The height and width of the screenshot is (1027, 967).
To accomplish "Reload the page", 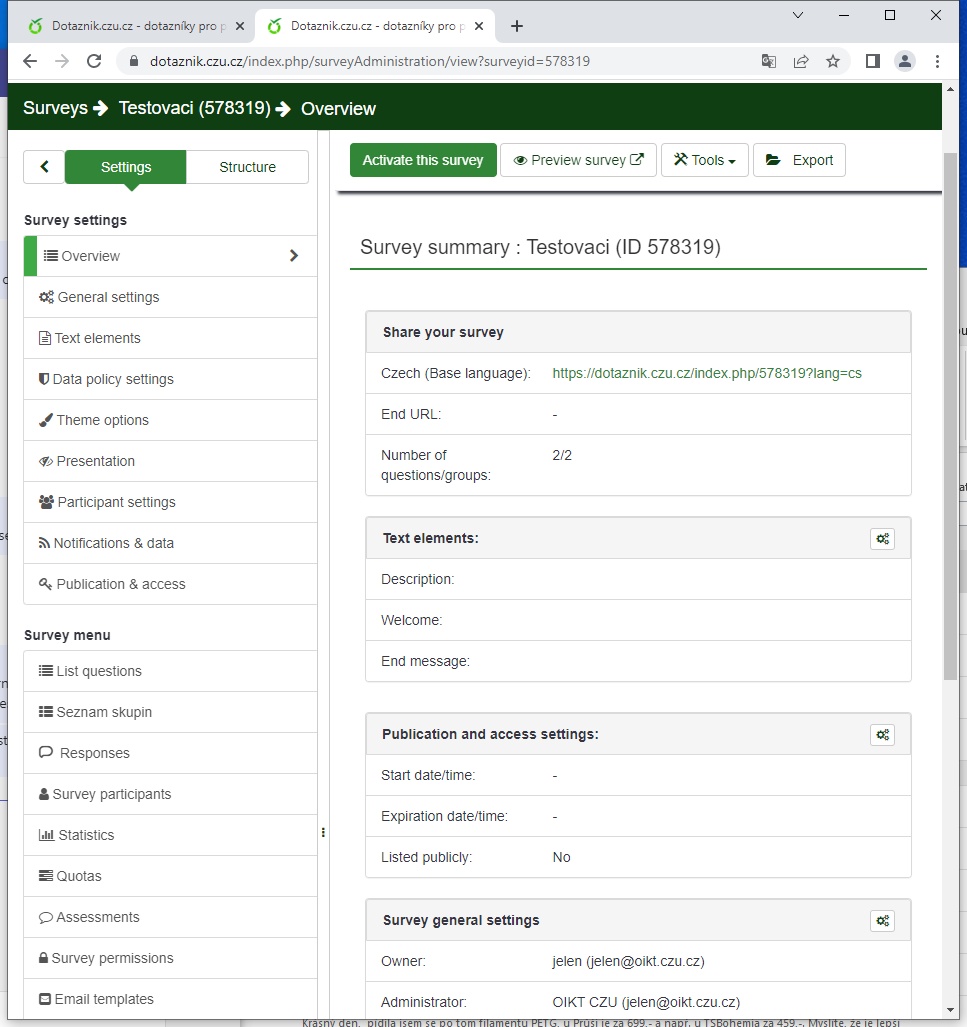I will coord(94,61).
